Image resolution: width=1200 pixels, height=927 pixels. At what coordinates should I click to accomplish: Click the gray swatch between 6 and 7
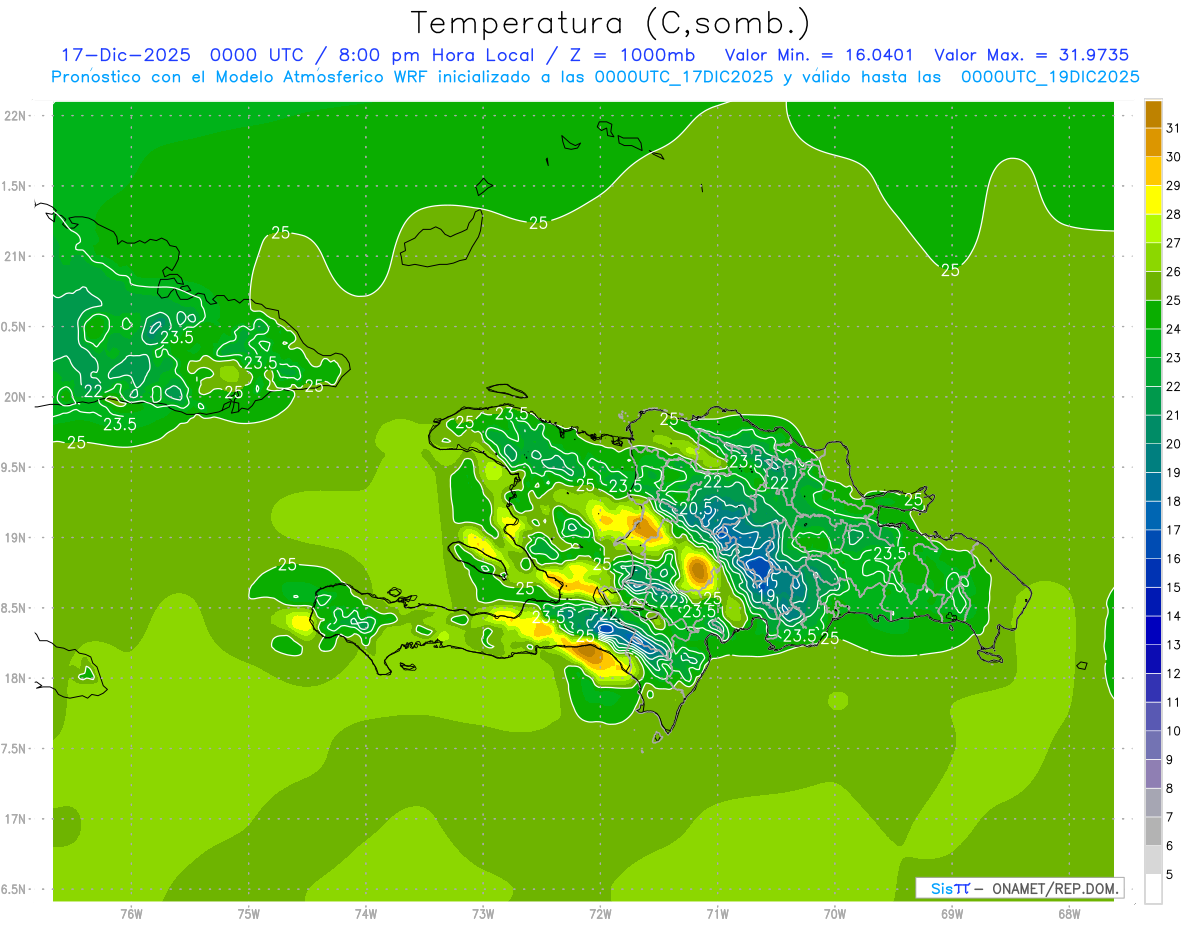(x=1153, y=832)
